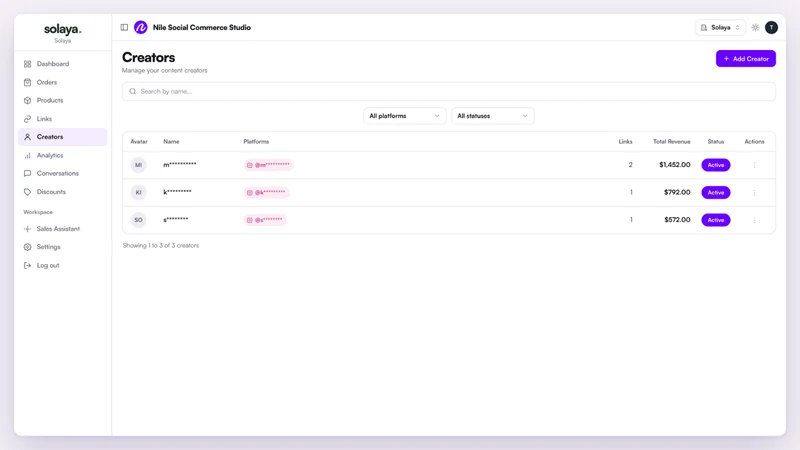
Task: Open actions menu for $792.00 creator
Action: pos(754,192)
